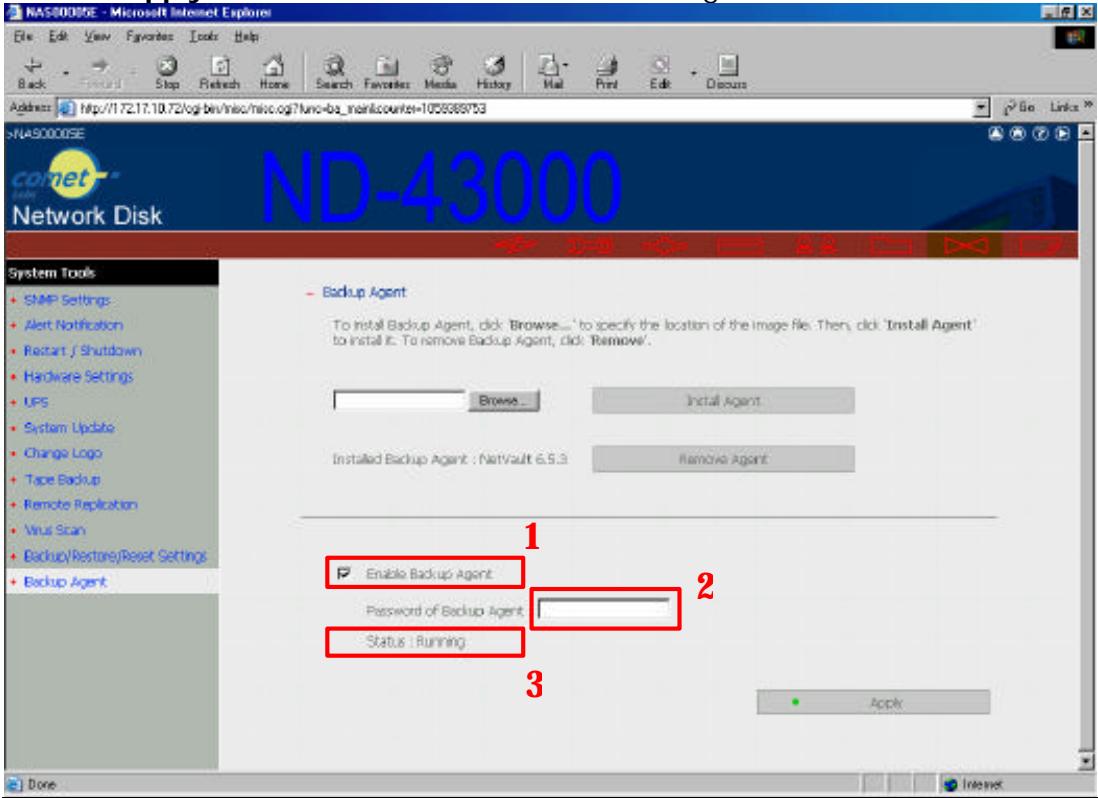Open the dropdown arrow next to Back

tap(66, 73)
